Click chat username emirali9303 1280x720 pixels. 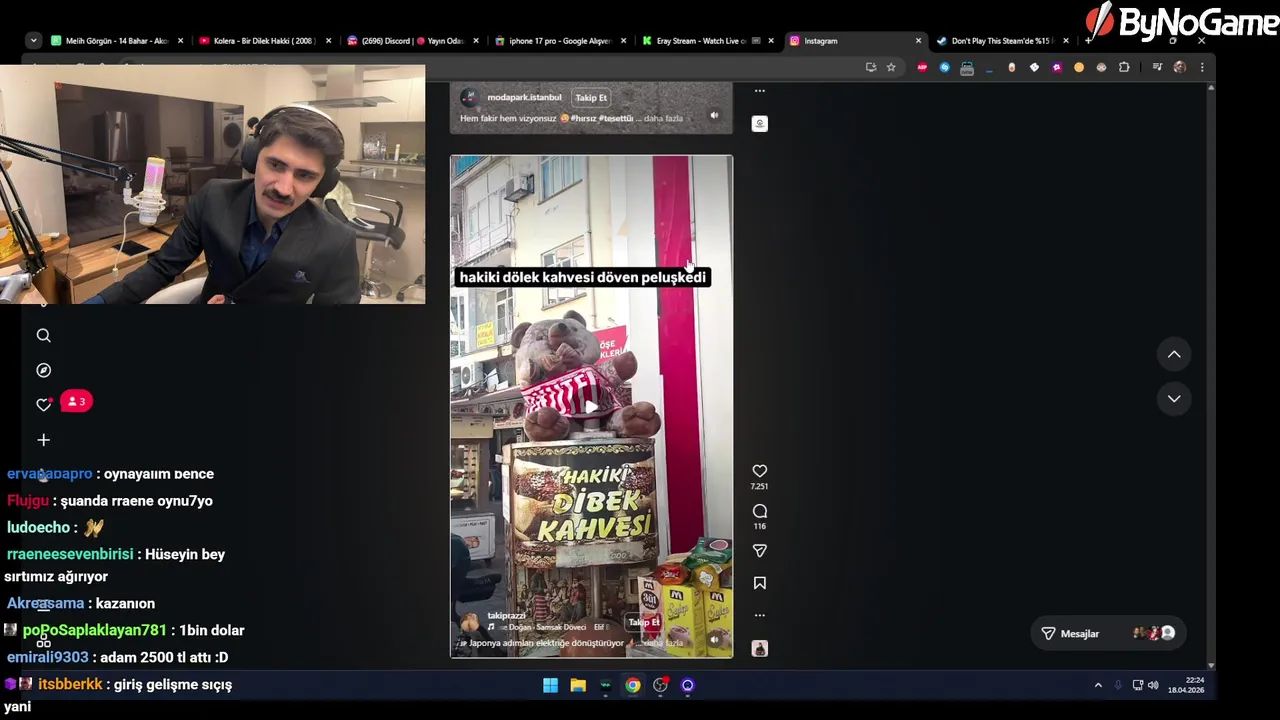tap(48, 657)
